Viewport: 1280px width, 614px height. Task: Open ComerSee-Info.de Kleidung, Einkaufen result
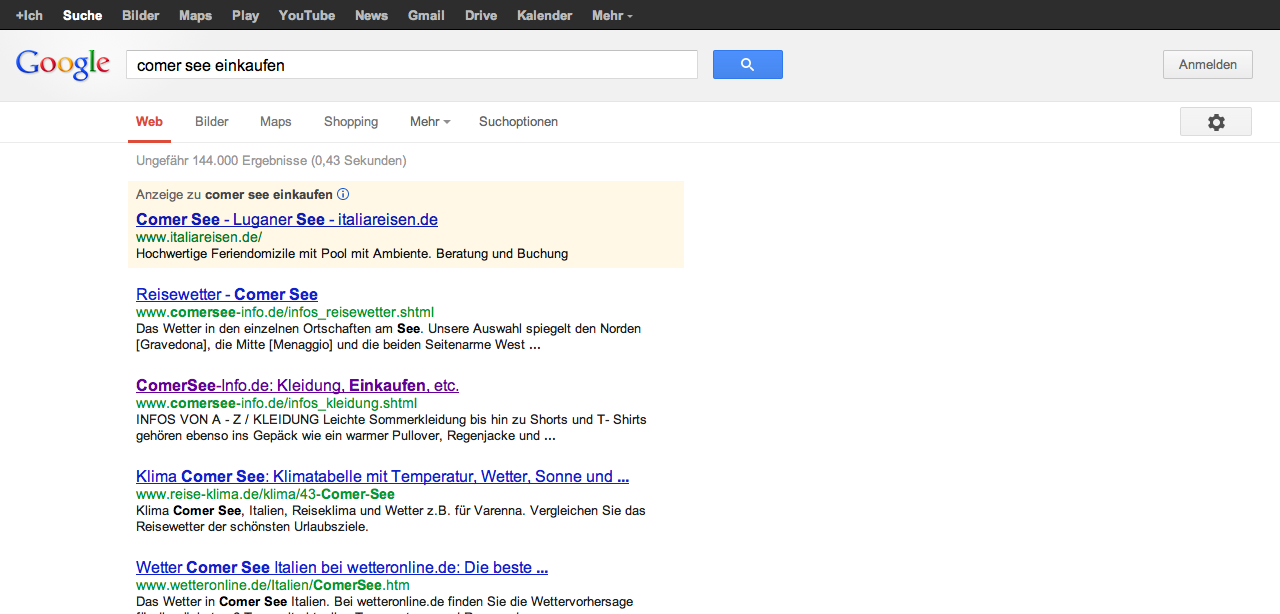[297, 385]
